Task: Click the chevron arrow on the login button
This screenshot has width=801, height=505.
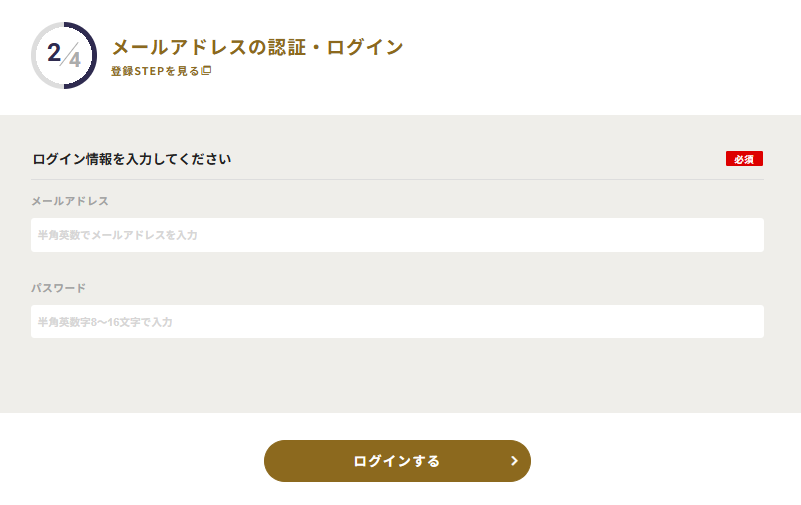Action: click(514, 461)
